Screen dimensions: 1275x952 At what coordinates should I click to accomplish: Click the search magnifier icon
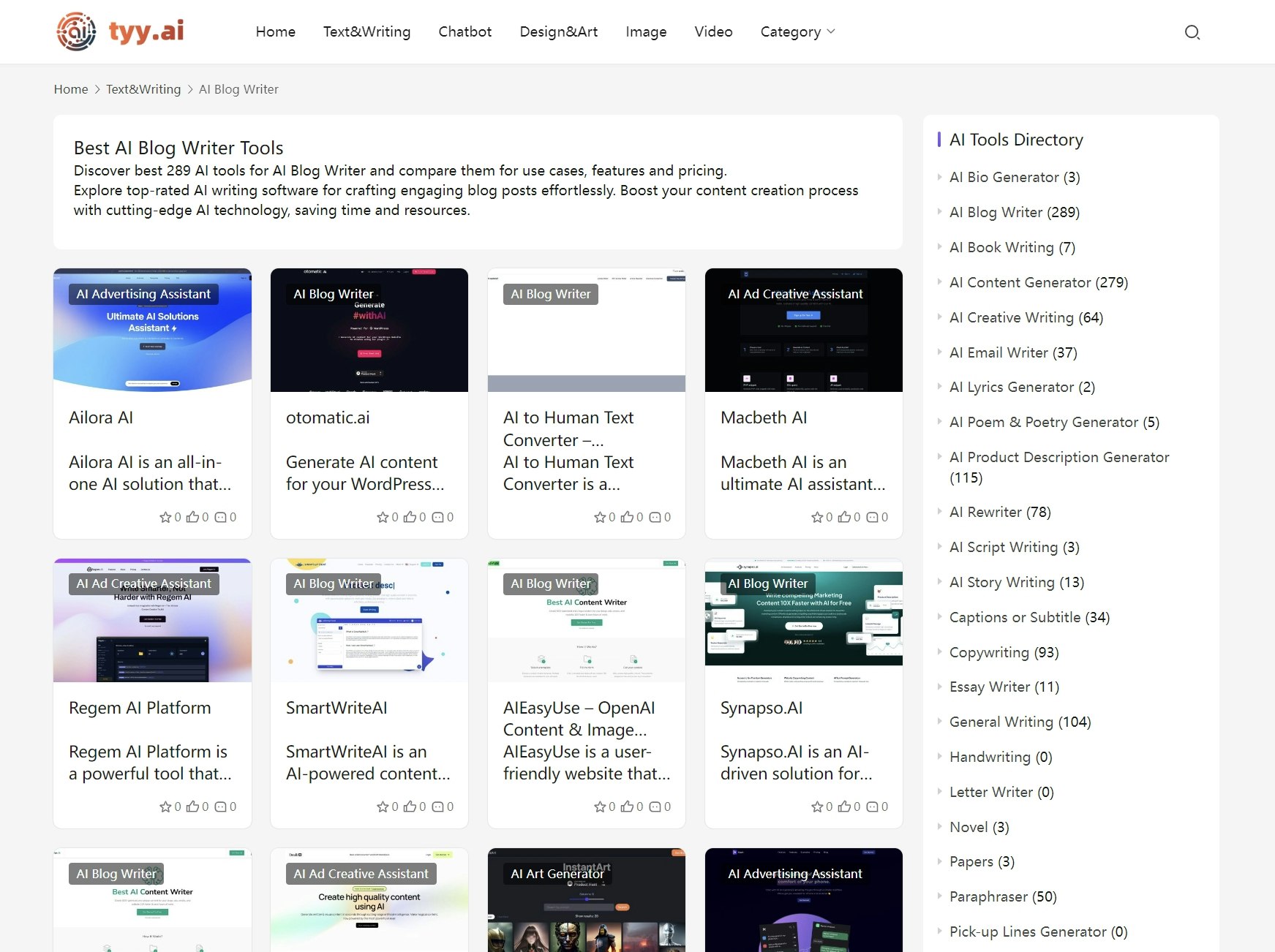[x=1192, y=32]
